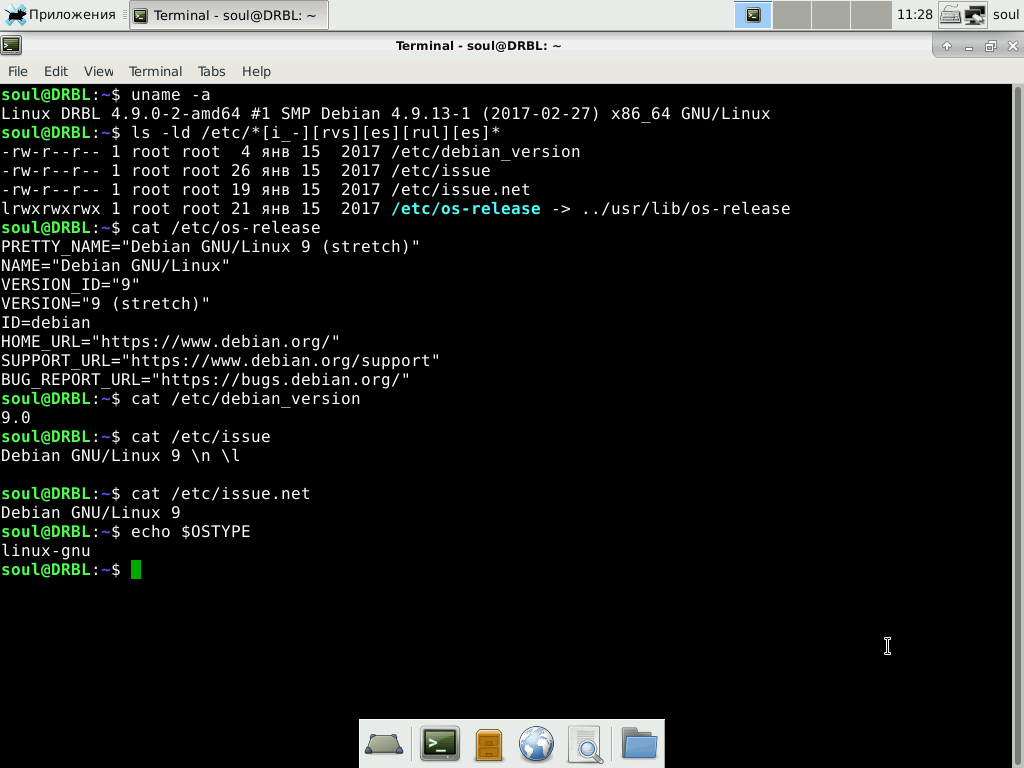
Task: Open the Приложения applications menu
Action: [x=60, y=14]
